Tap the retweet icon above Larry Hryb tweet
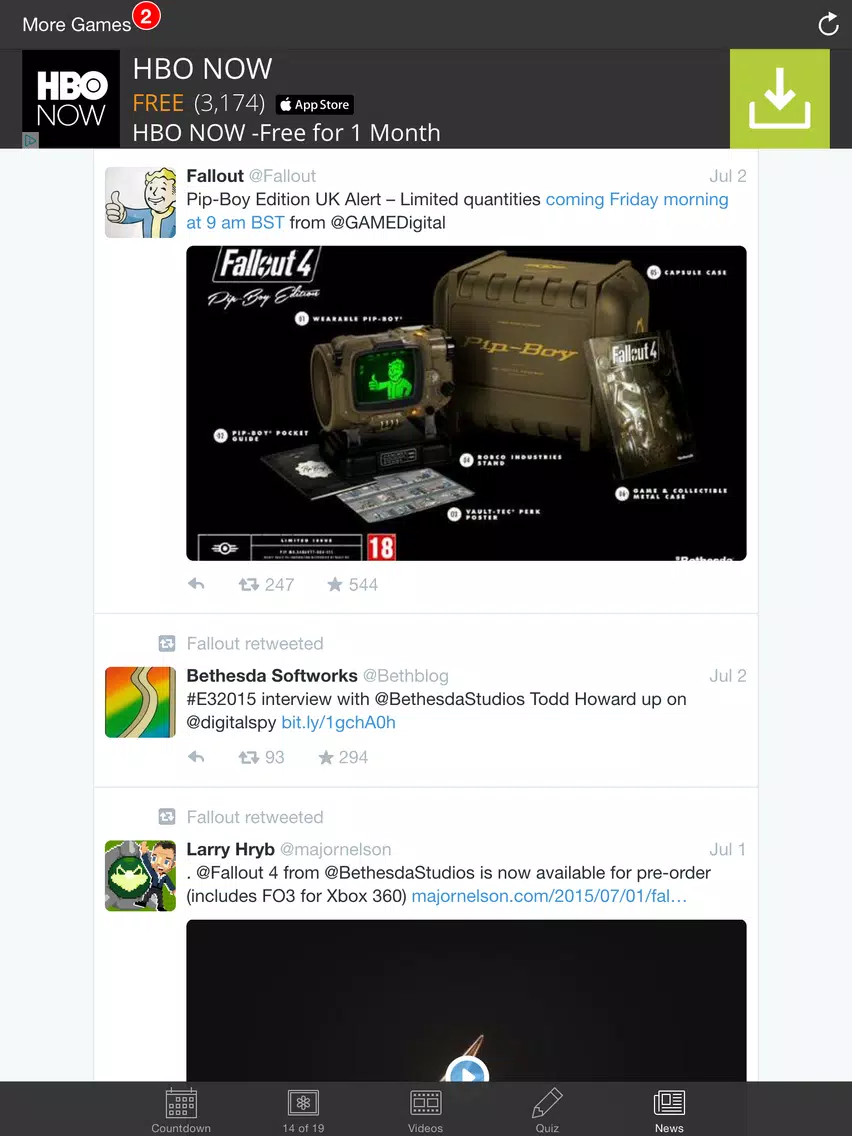This screenshot has width=852, height=1136. pos(167,817)
